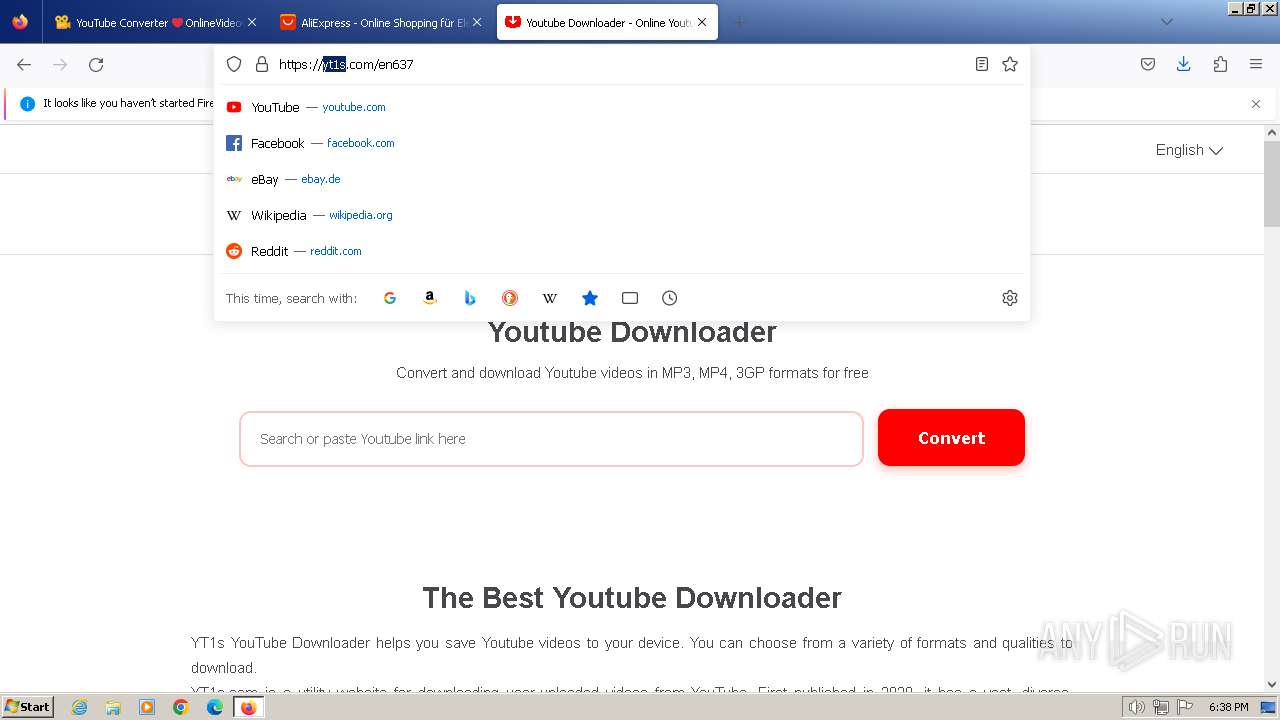Search bookmarks using the blue star icon
This screenshot has width=1280, height=720.
(x=590, y=298)
